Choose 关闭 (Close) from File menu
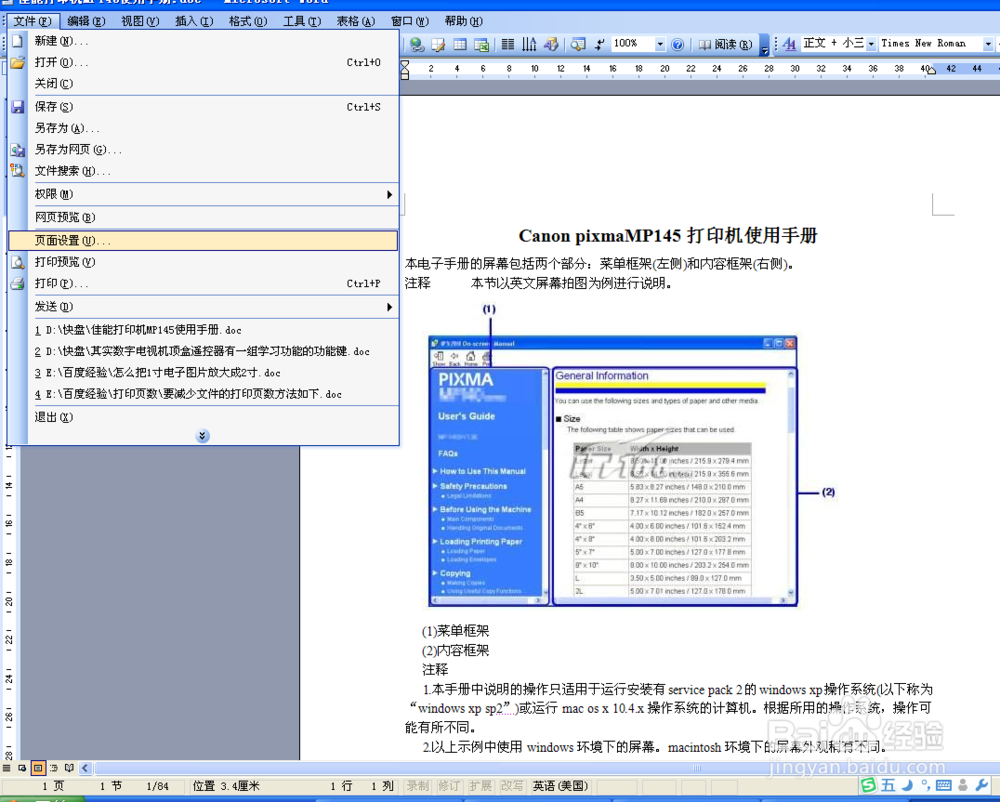1000x802 pixels. pos(203,84)
